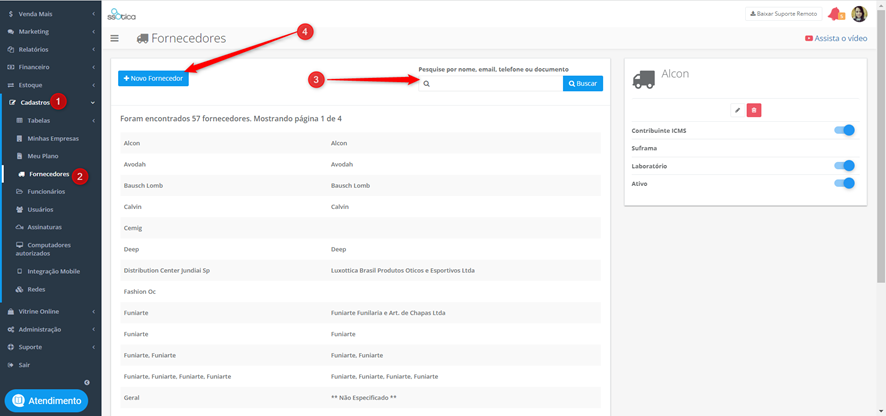The image size is (886, 416).
Task: Disable the Ativo switch
Action: [x=844, y=183]
